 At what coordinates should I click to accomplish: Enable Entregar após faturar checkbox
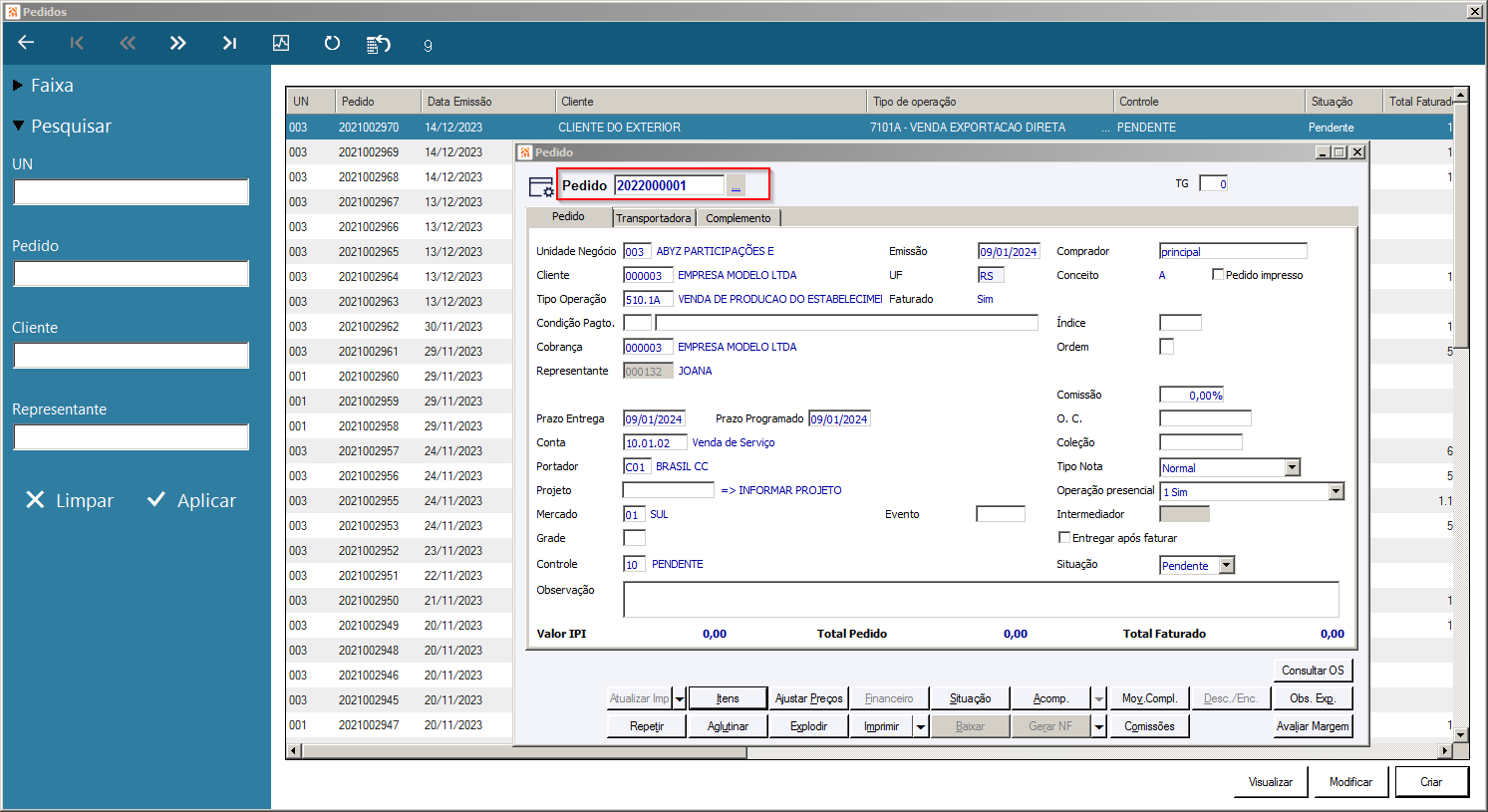pos(1064,538)
